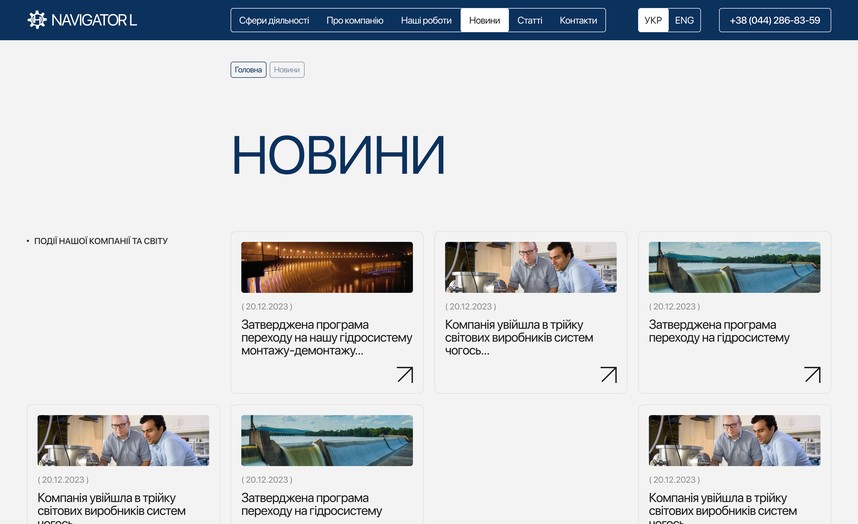Select the Новини navigation tab
This screenshot has height=524, width=858.
[484, 20]
